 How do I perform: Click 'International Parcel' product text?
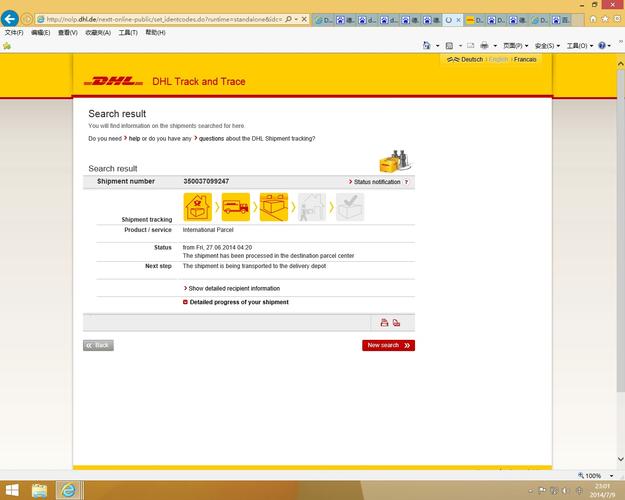pyautogui.click(x=208, y=230)
